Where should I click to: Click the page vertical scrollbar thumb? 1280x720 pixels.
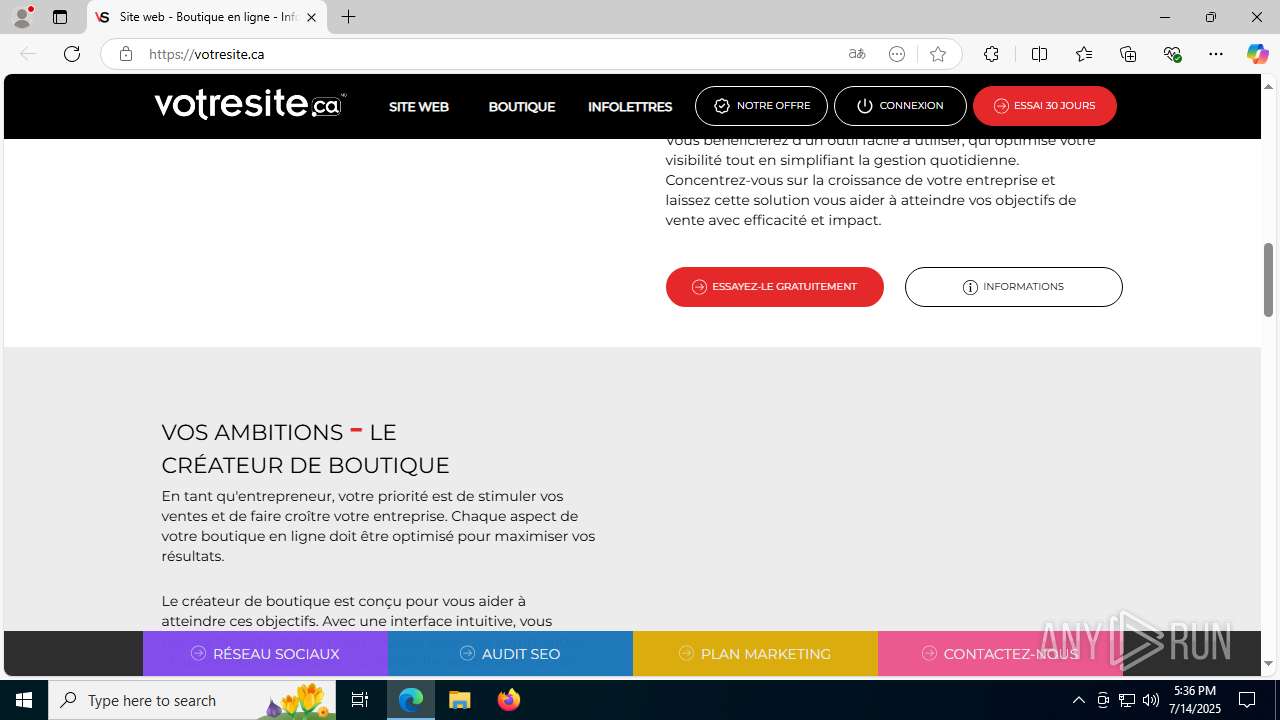(1269, 280)
